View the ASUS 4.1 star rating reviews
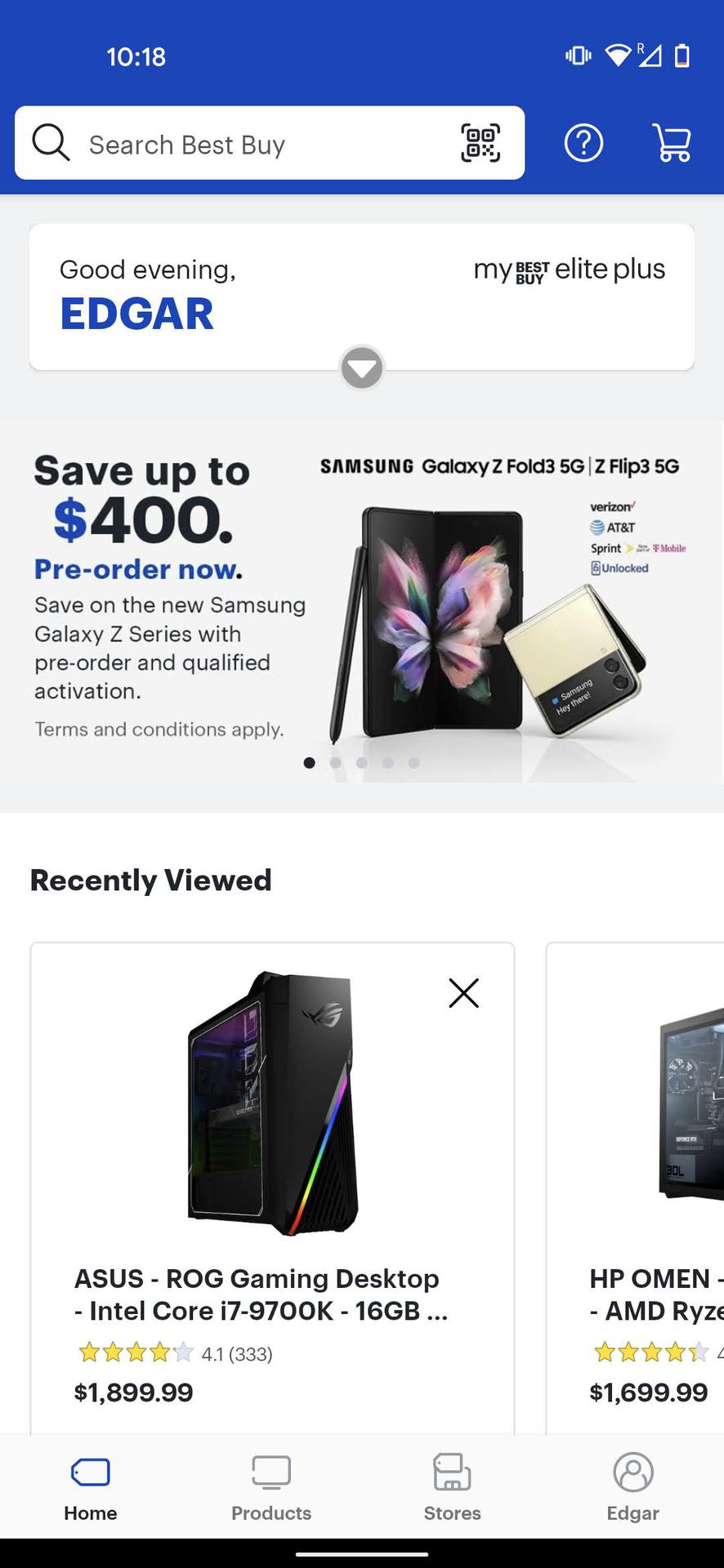Screen dimensions: 724x1568 click(x=173, y=1353)
